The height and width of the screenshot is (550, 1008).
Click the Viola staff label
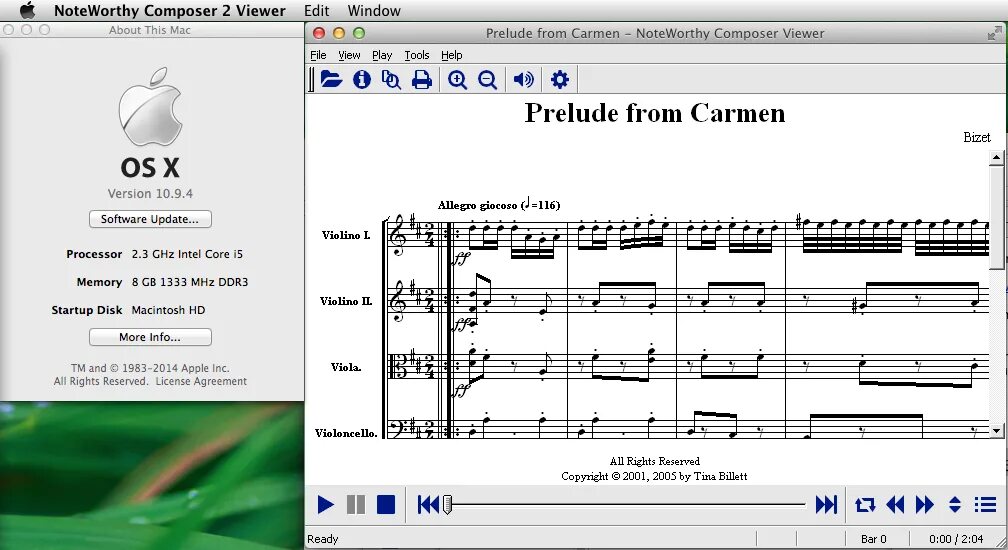pos(346,367)
